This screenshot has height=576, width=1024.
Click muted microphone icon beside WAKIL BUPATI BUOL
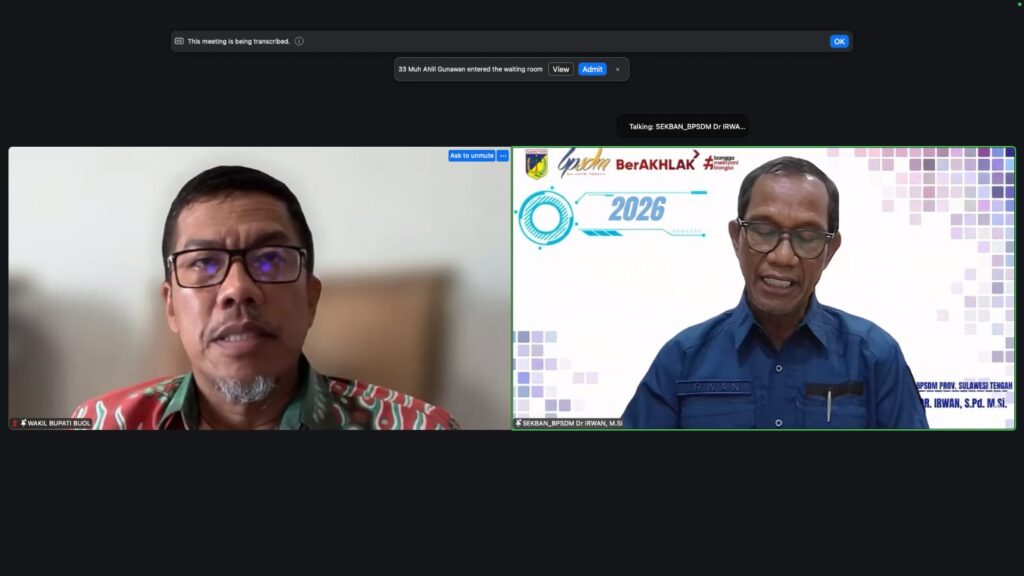click(15, 423)
